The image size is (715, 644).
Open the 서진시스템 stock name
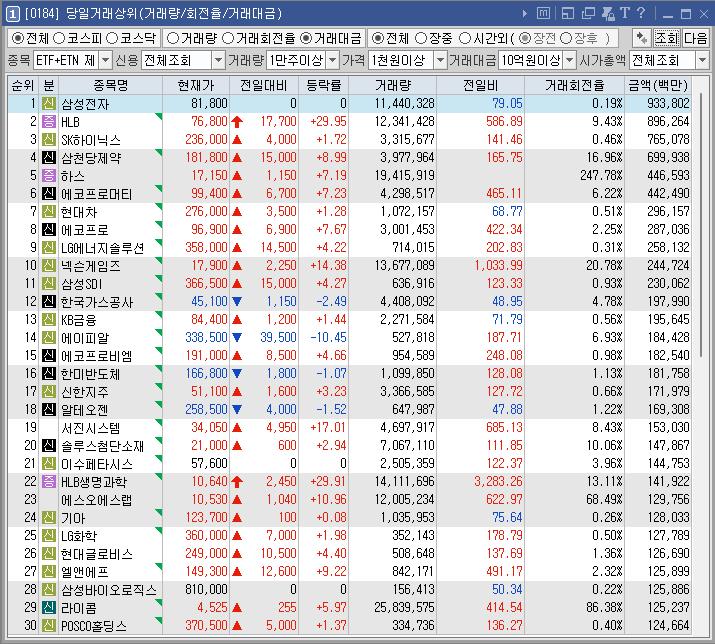click(x=91, y=427)
